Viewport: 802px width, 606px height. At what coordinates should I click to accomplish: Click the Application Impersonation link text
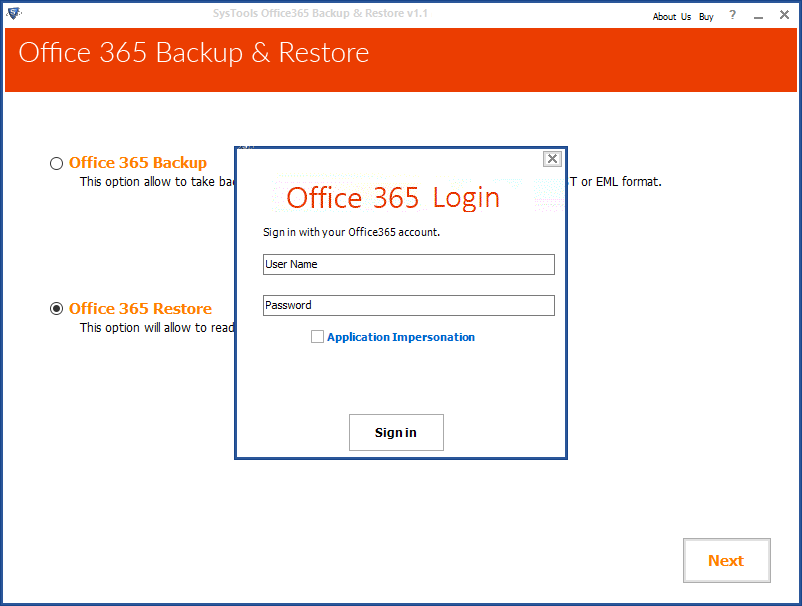pos(401,337)
